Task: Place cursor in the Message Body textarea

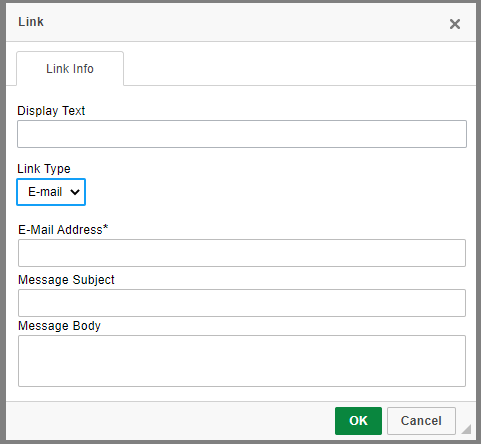Action: (x=242, y=361)
